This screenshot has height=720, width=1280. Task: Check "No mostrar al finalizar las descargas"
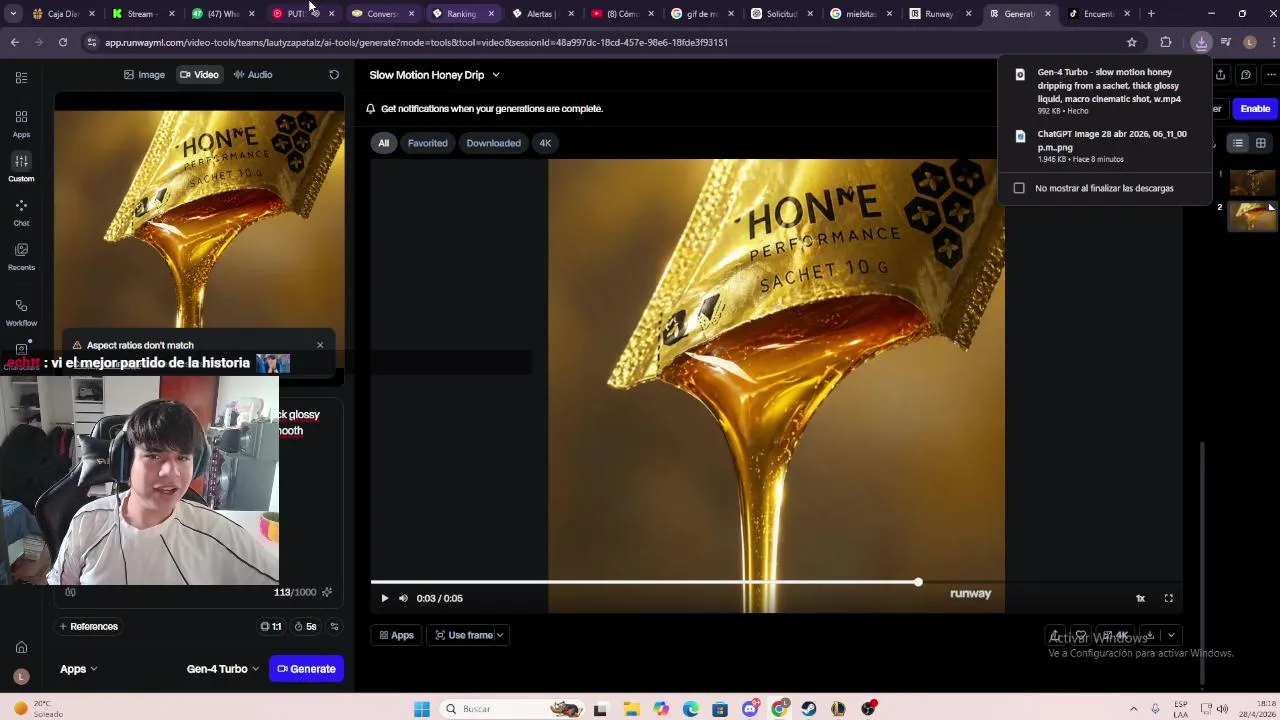tap(1019, 188)
